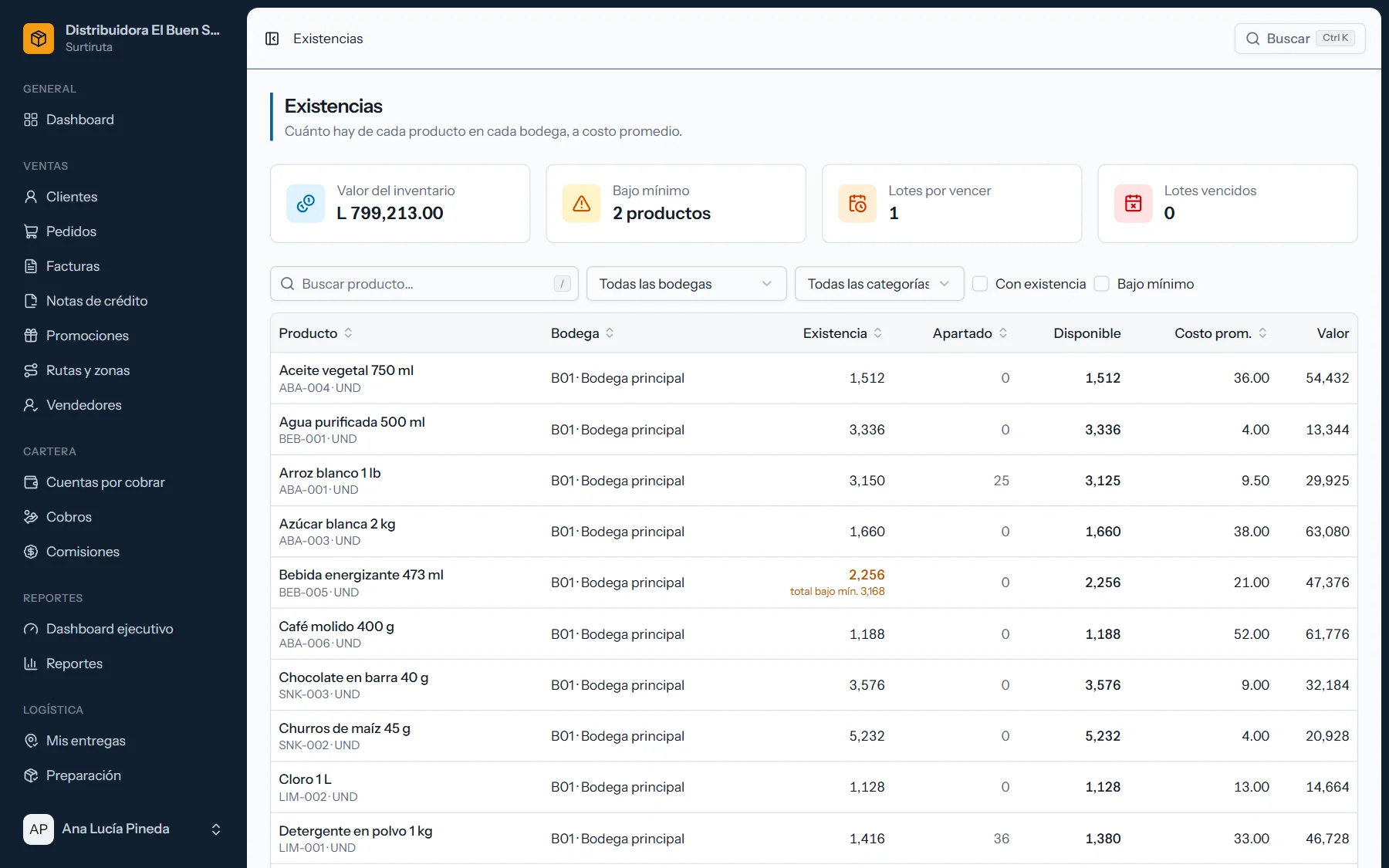
Task: Enable the Bajo mínimo filter checkbox
Action: point(1102,284)
